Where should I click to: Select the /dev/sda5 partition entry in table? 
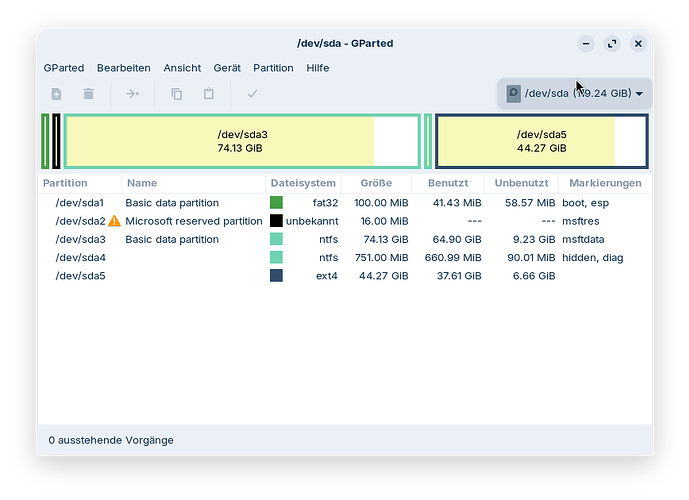[x=345, y=275]
